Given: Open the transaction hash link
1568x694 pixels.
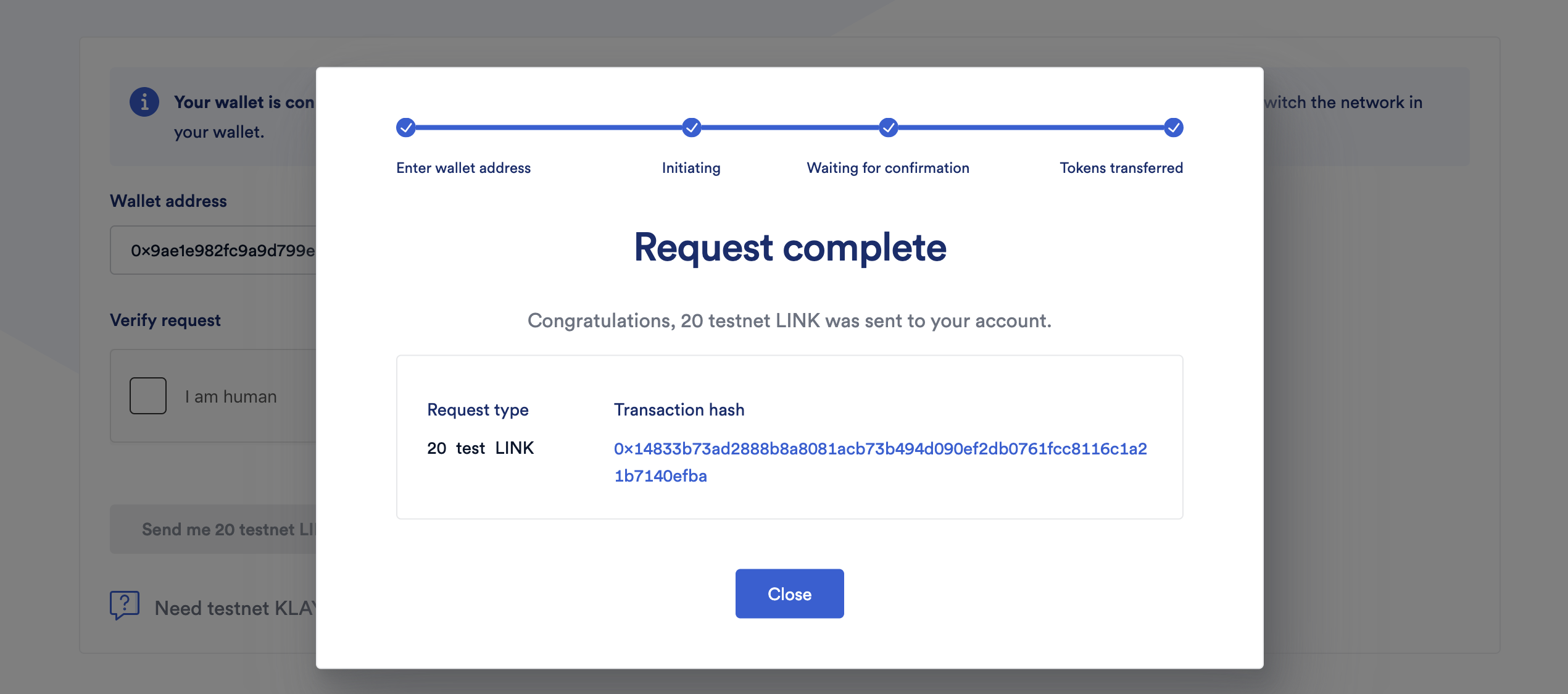Looking at the screenshot, I should coord(880,462).
